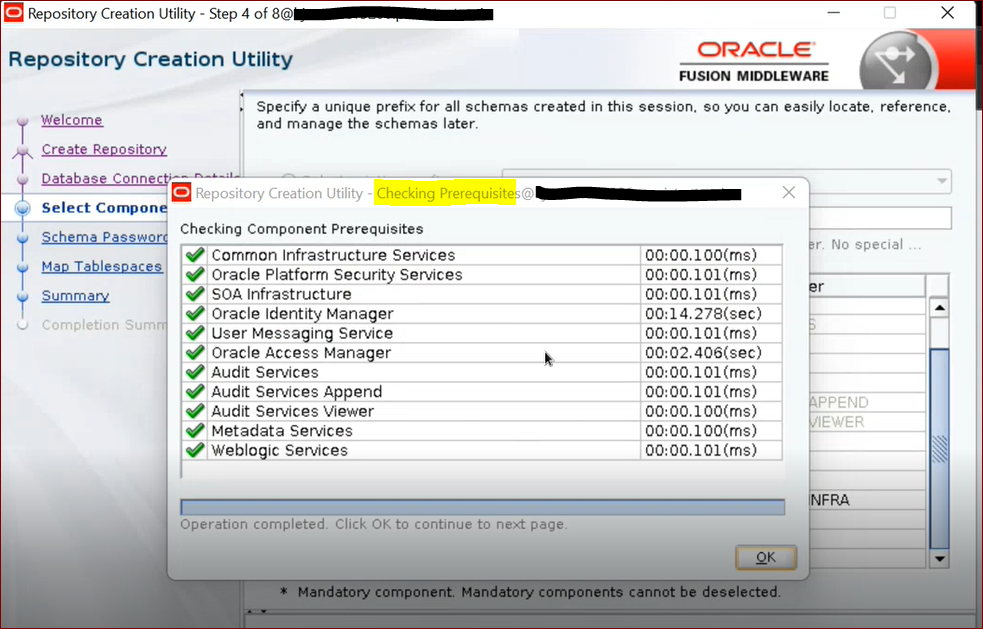
Task: Click the Schema Passwords step bullet icon
Action: (x=23, y=238)
